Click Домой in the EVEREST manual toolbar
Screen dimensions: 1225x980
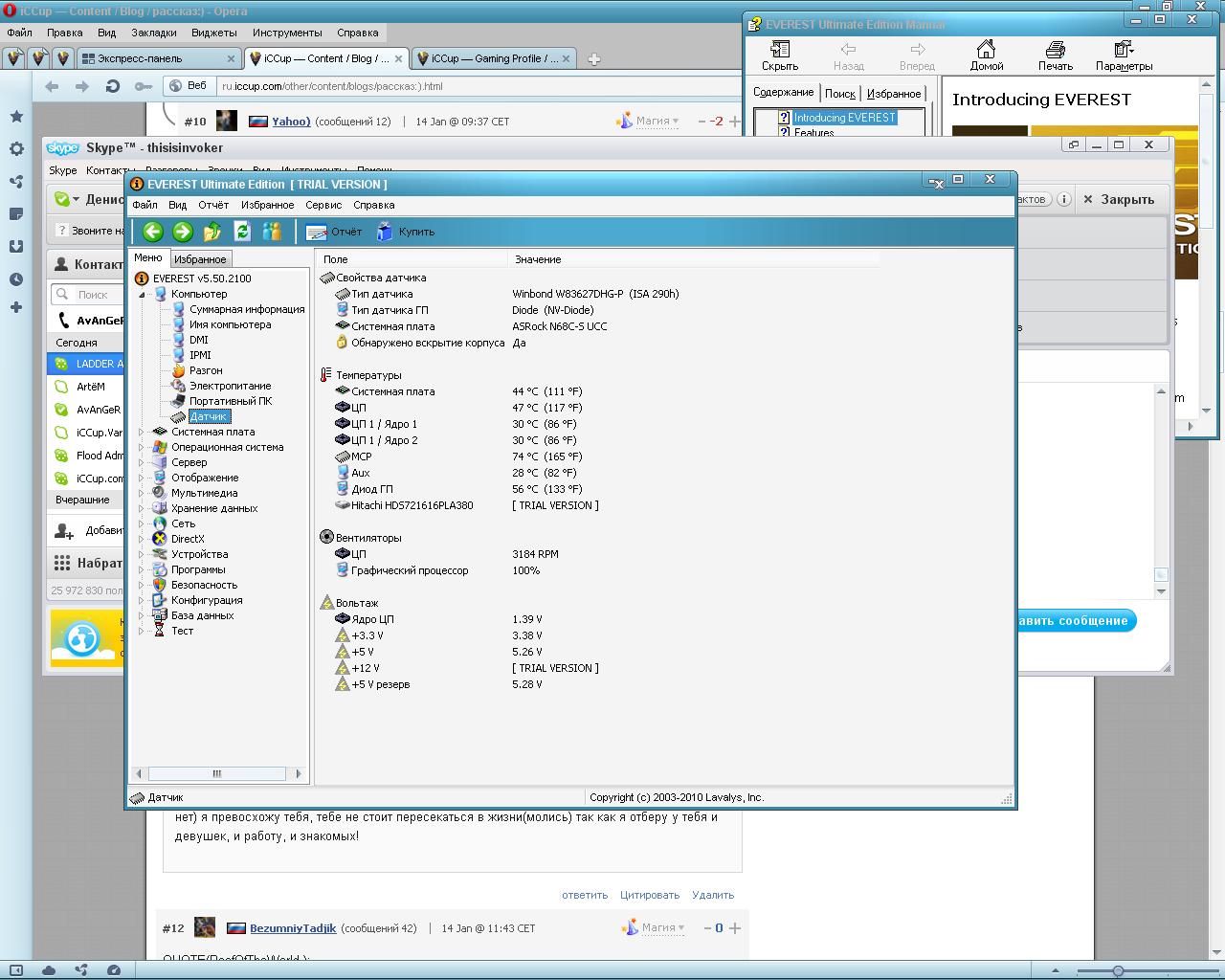[987, 56]
